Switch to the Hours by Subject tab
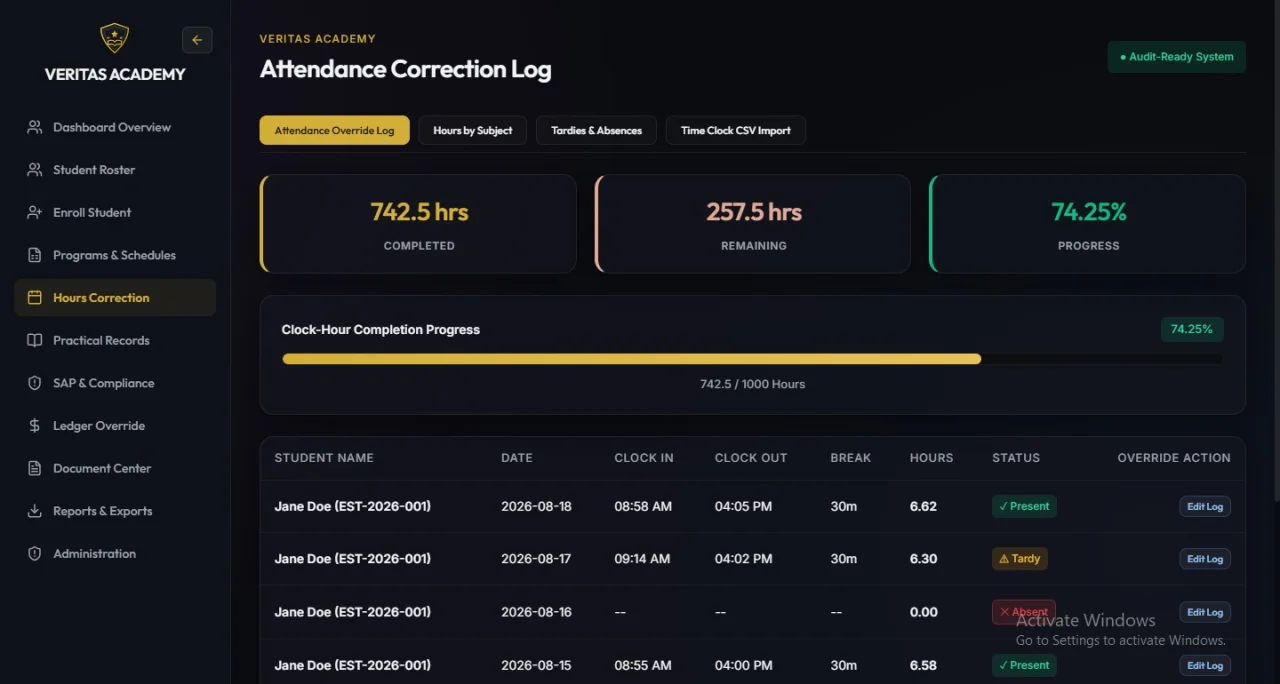 pos(473,130)
